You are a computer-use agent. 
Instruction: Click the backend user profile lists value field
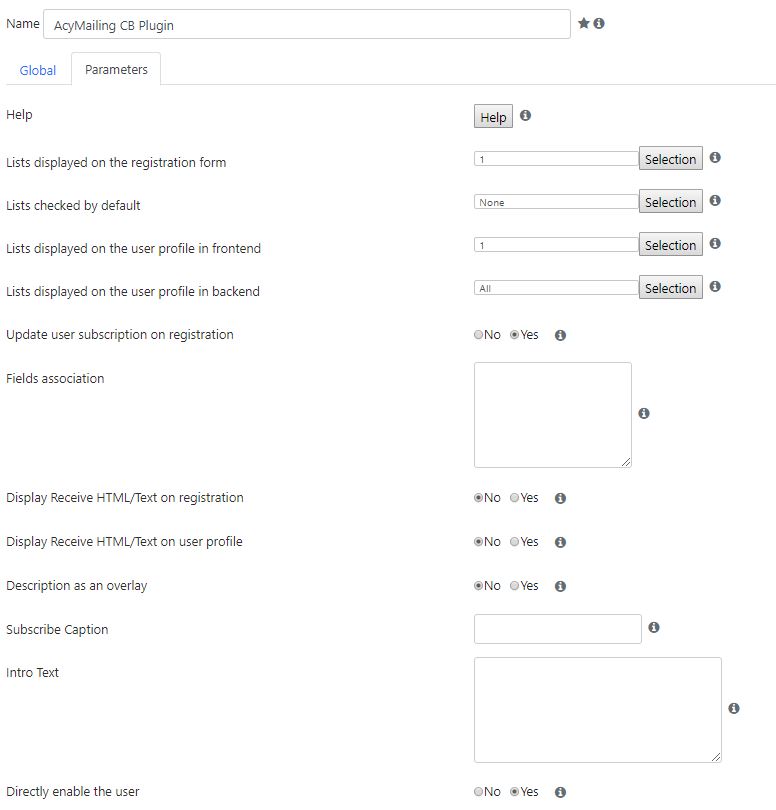[x=556, y=287]
